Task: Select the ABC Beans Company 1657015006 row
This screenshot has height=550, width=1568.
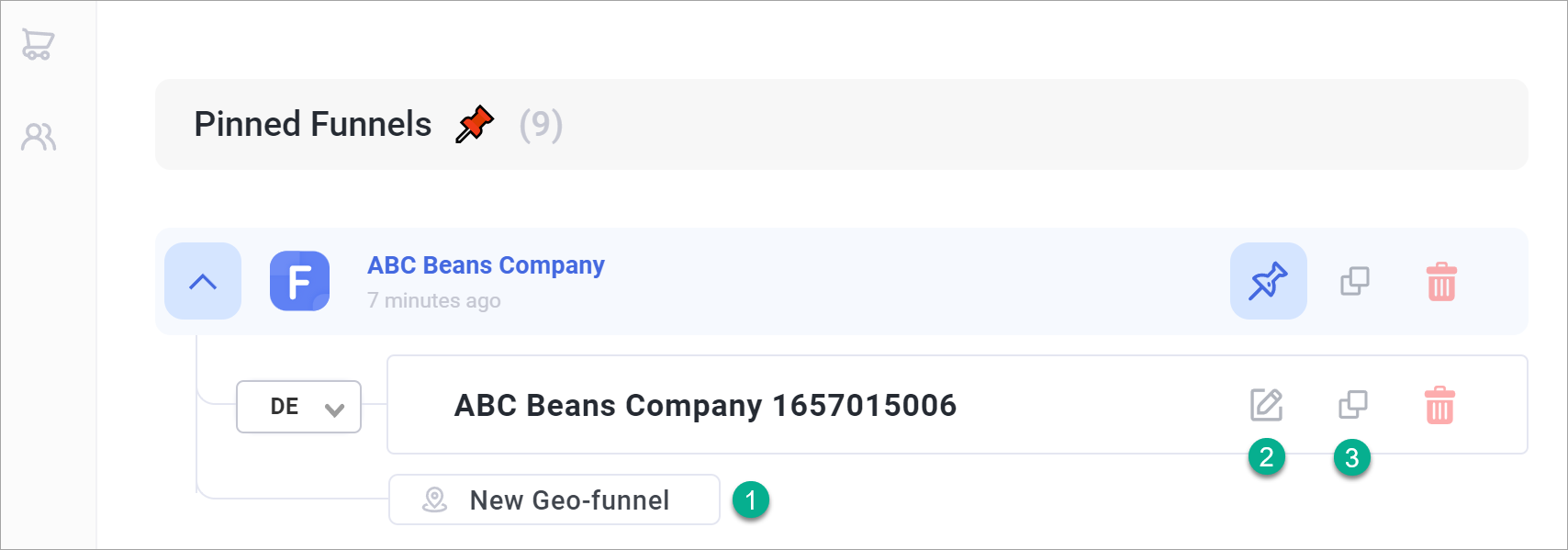Action: (957, 405)
